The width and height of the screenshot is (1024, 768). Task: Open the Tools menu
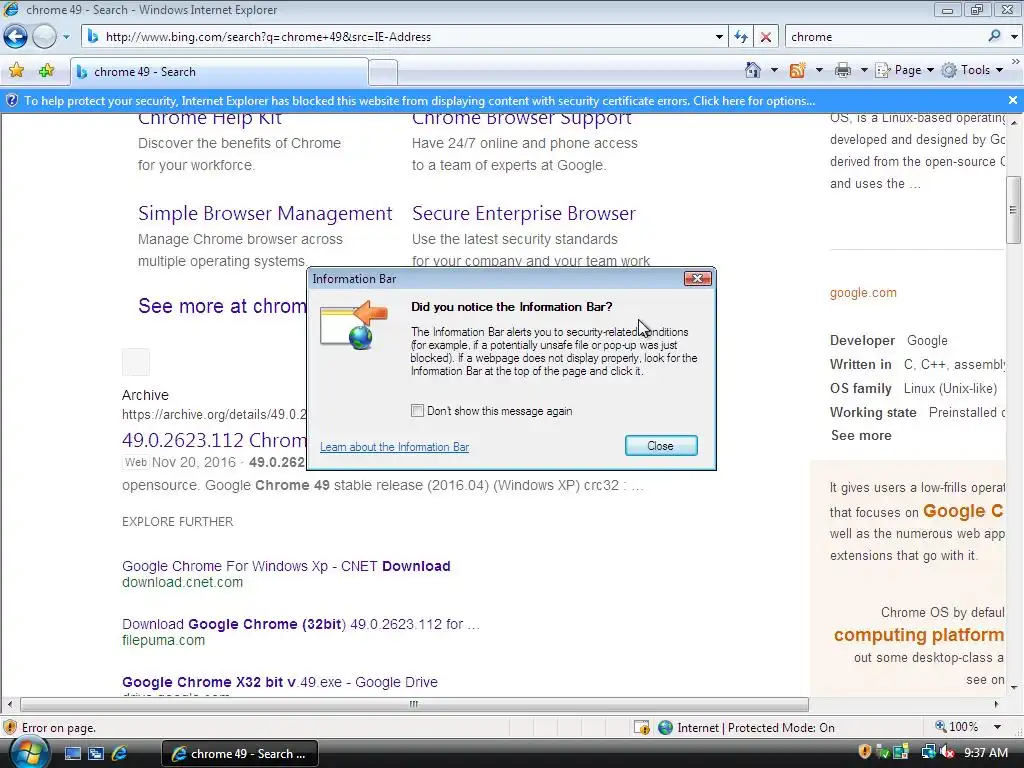972,70
